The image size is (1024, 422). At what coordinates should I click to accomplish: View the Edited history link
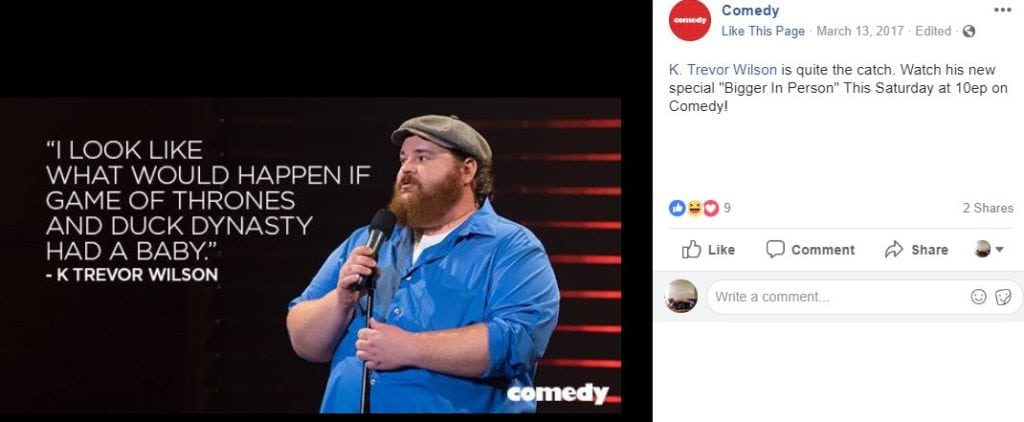(x=933, y=31)
